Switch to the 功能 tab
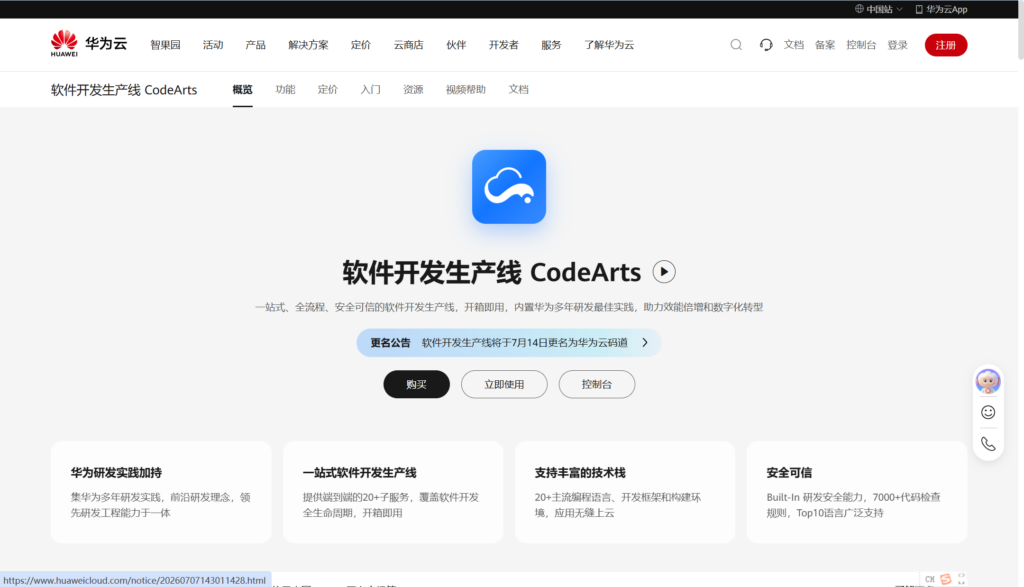The height and width of the screenshot is (587, 1024). (285, 89)
